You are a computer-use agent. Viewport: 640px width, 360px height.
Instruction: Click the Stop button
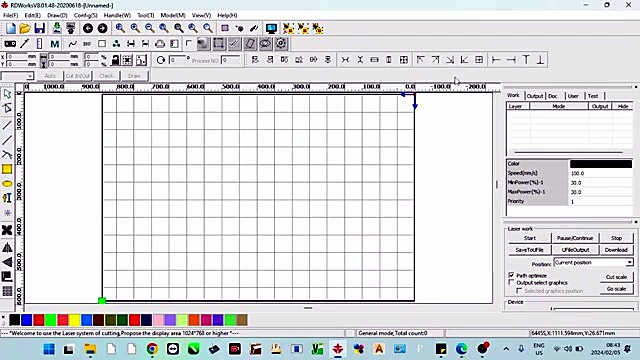[x=616, y=238]
